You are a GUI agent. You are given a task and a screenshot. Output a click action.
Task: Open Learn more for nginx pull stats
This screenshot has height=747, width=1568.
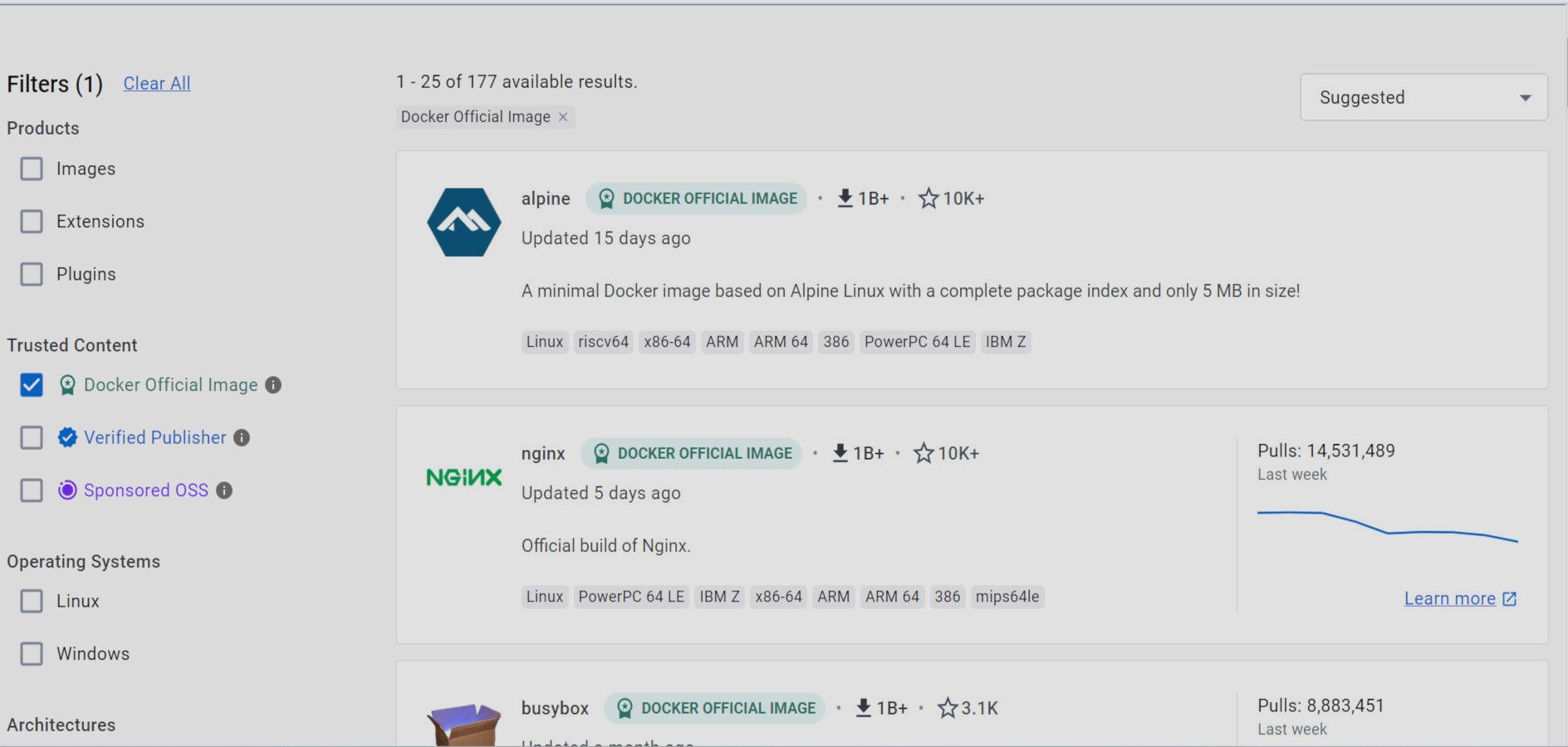pos(1450,598)
